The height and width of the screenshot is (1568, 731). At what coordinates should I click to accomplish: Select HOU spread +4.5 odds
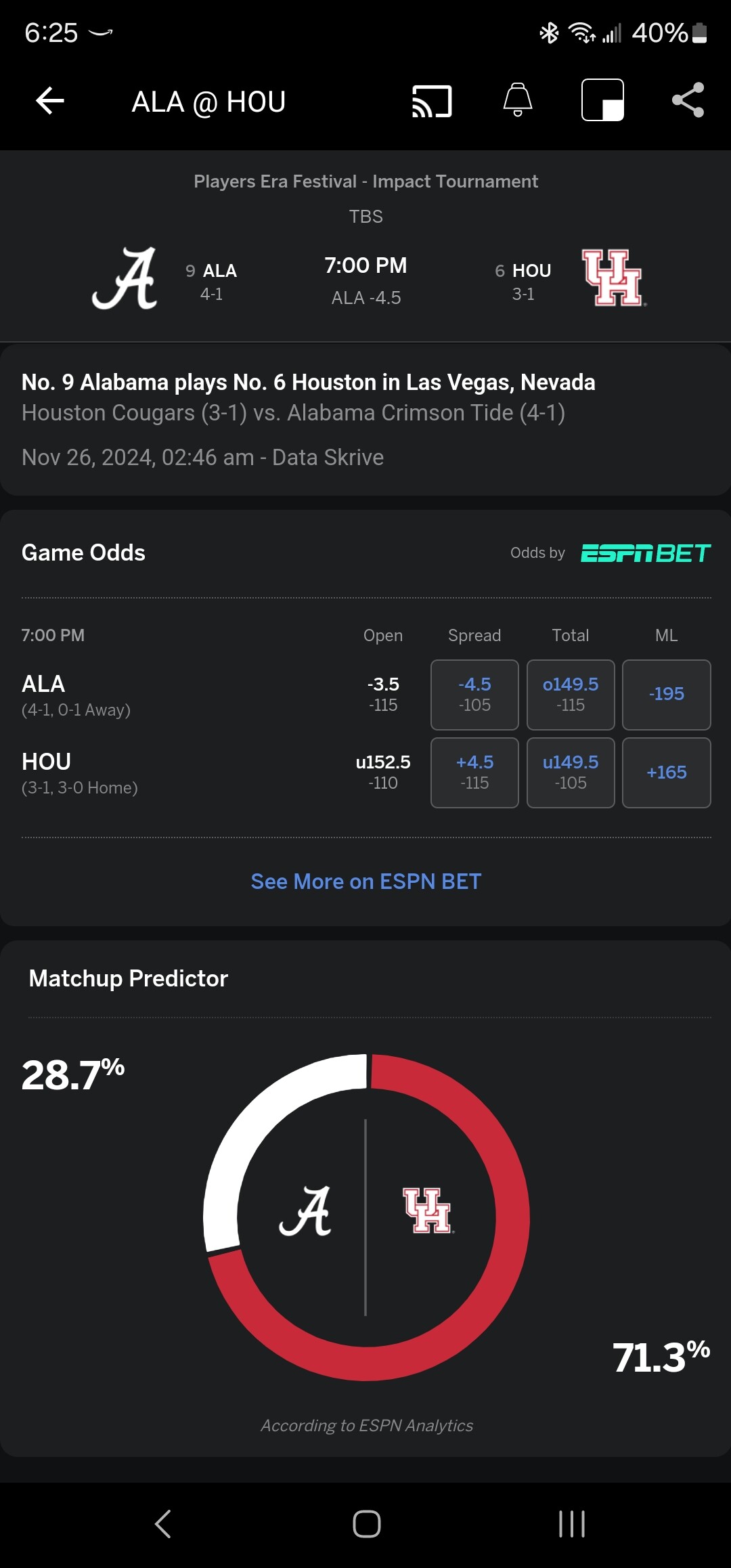point(474,772)
